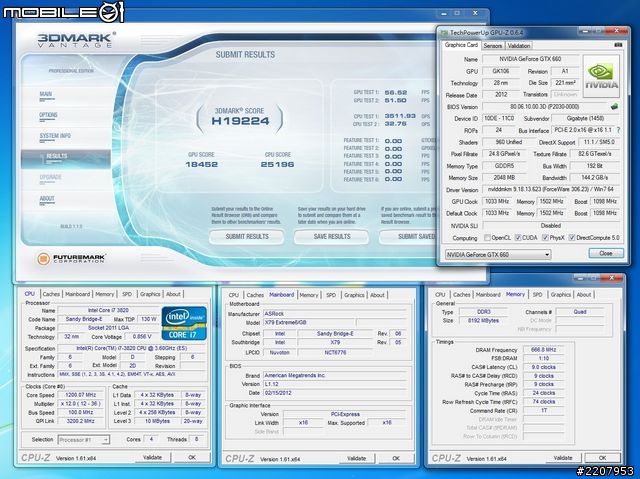Open Caches tab in the CPU window

pos(51,294)
